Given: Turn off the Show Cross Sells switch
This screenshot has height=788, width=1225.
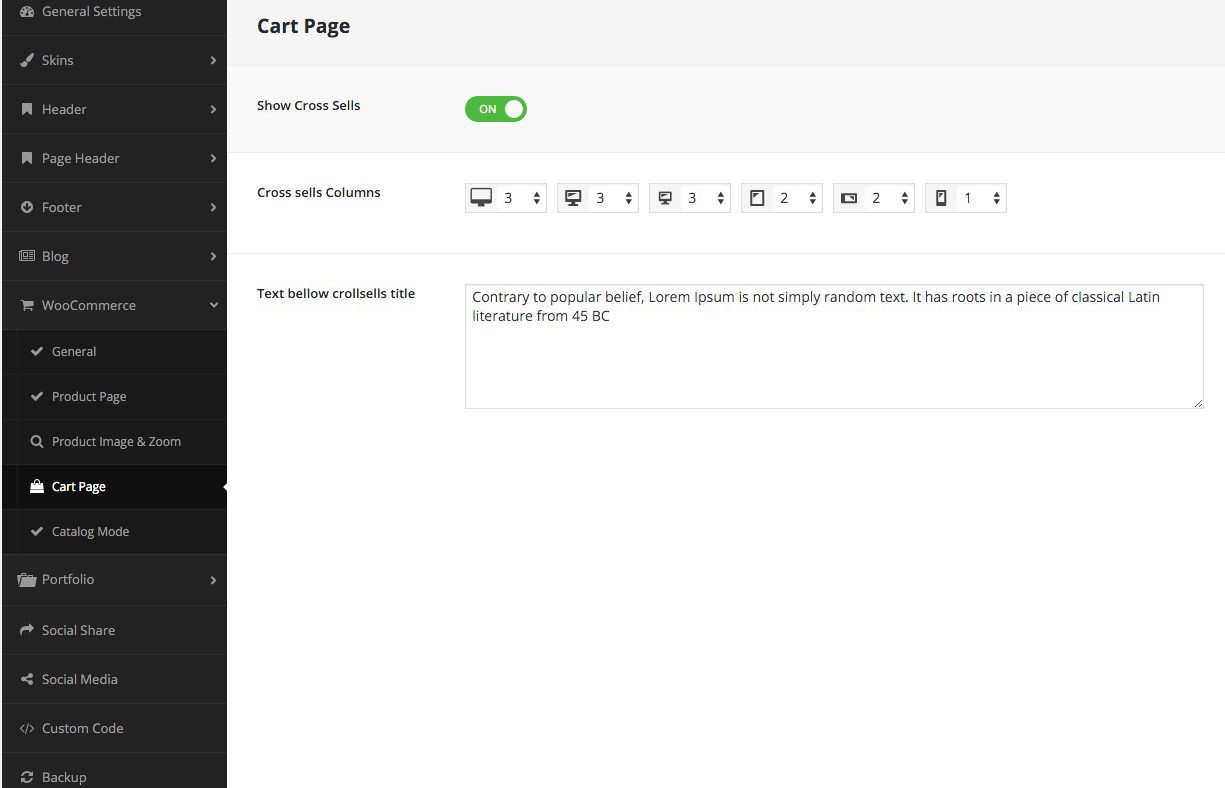Looking at the screenshot, I should (x=496, y=109).
